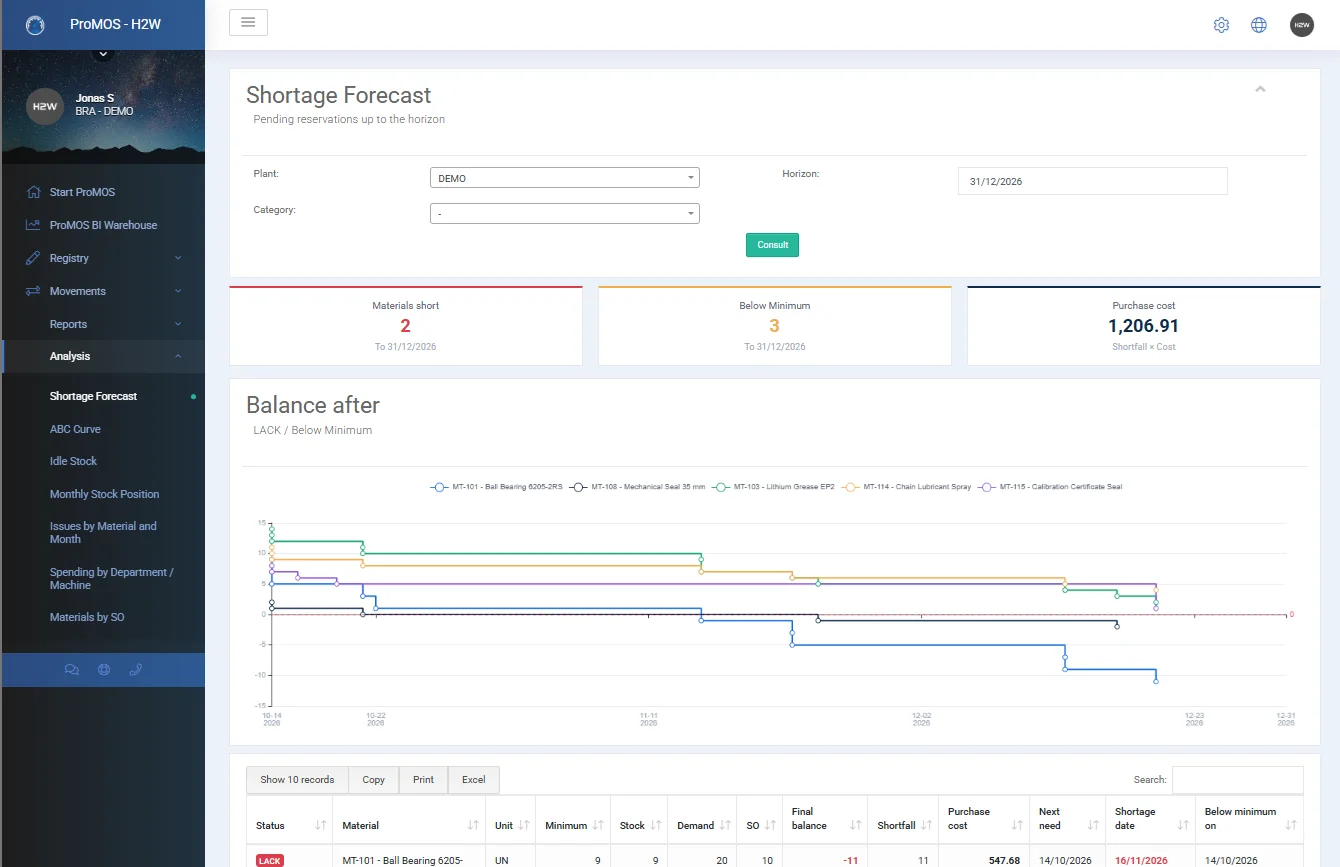Click the globe icon in sidebar footer
The height and width of the screenshot is (867, 1340).
pos(104,670)
